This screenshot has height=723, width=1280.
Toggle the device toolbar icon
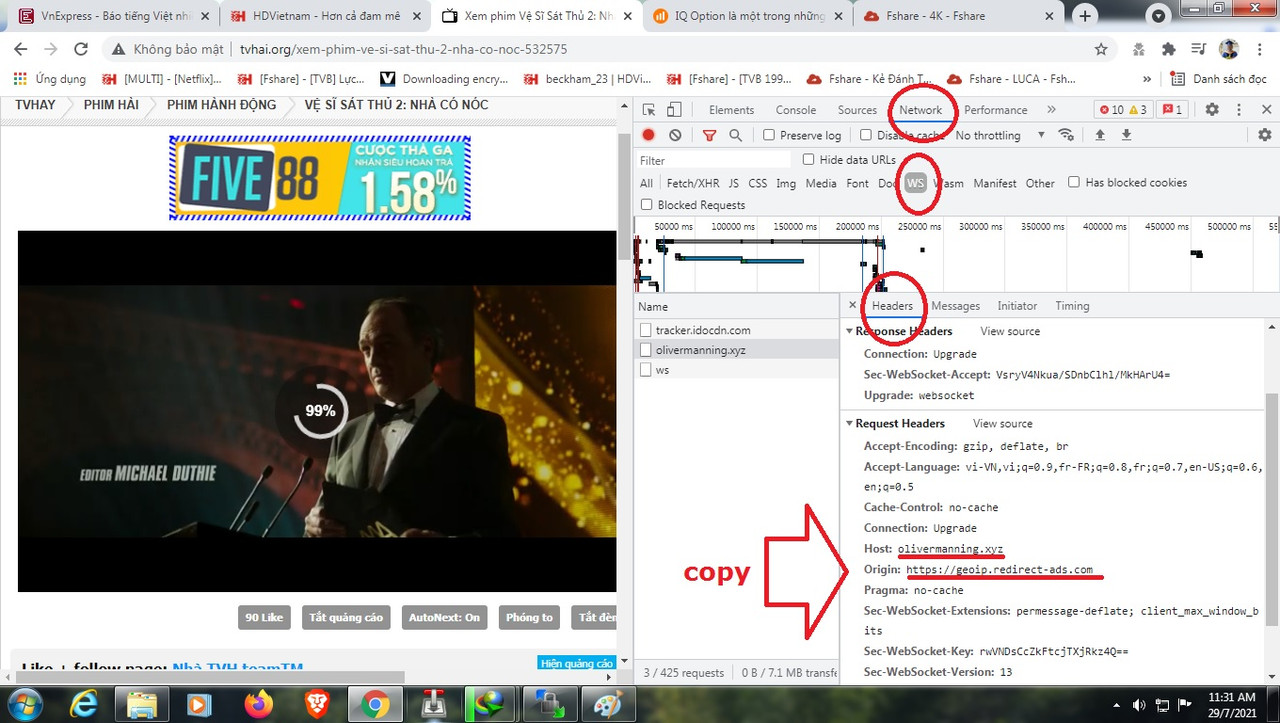tap(674, 110)
